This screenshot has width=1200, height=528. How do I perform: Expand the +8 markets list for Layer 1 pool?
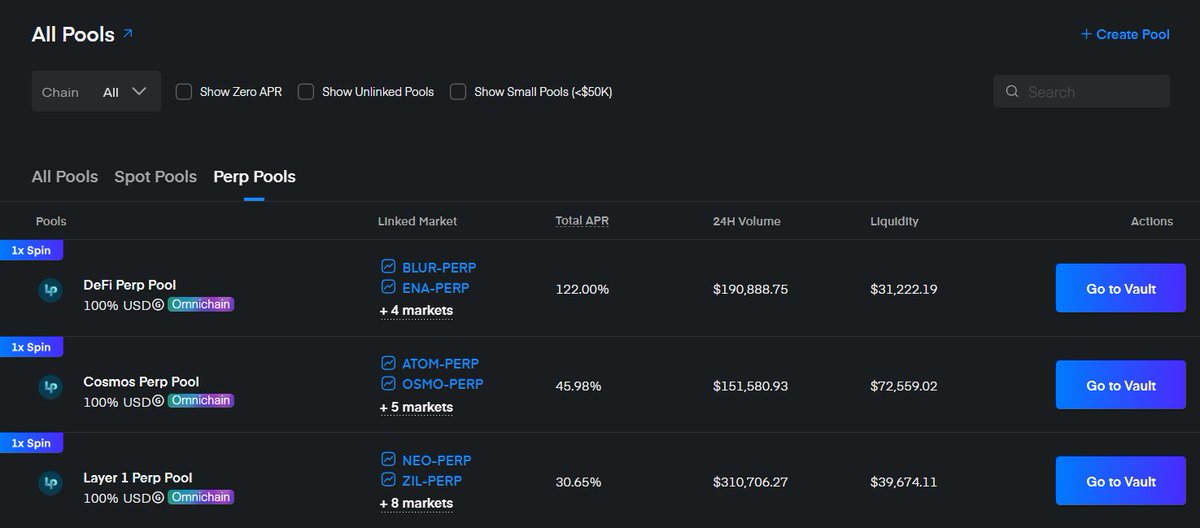(x=416, y=503)
